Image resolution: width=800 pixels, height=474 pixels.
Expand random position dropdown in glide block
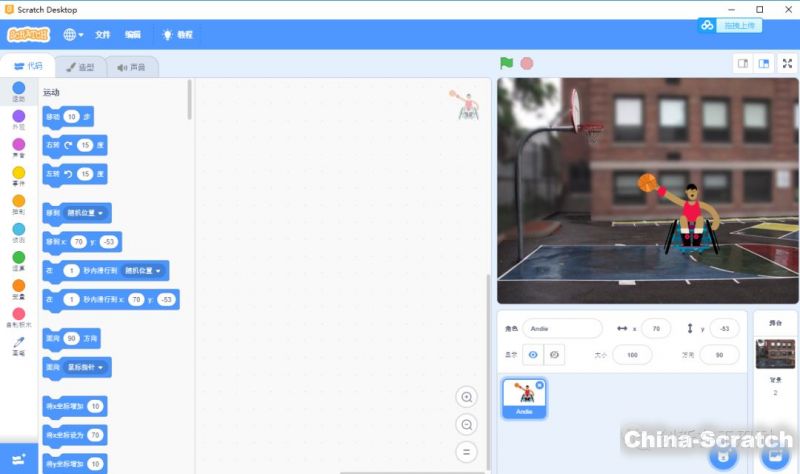pyautogui.click(x=158, y=270)
